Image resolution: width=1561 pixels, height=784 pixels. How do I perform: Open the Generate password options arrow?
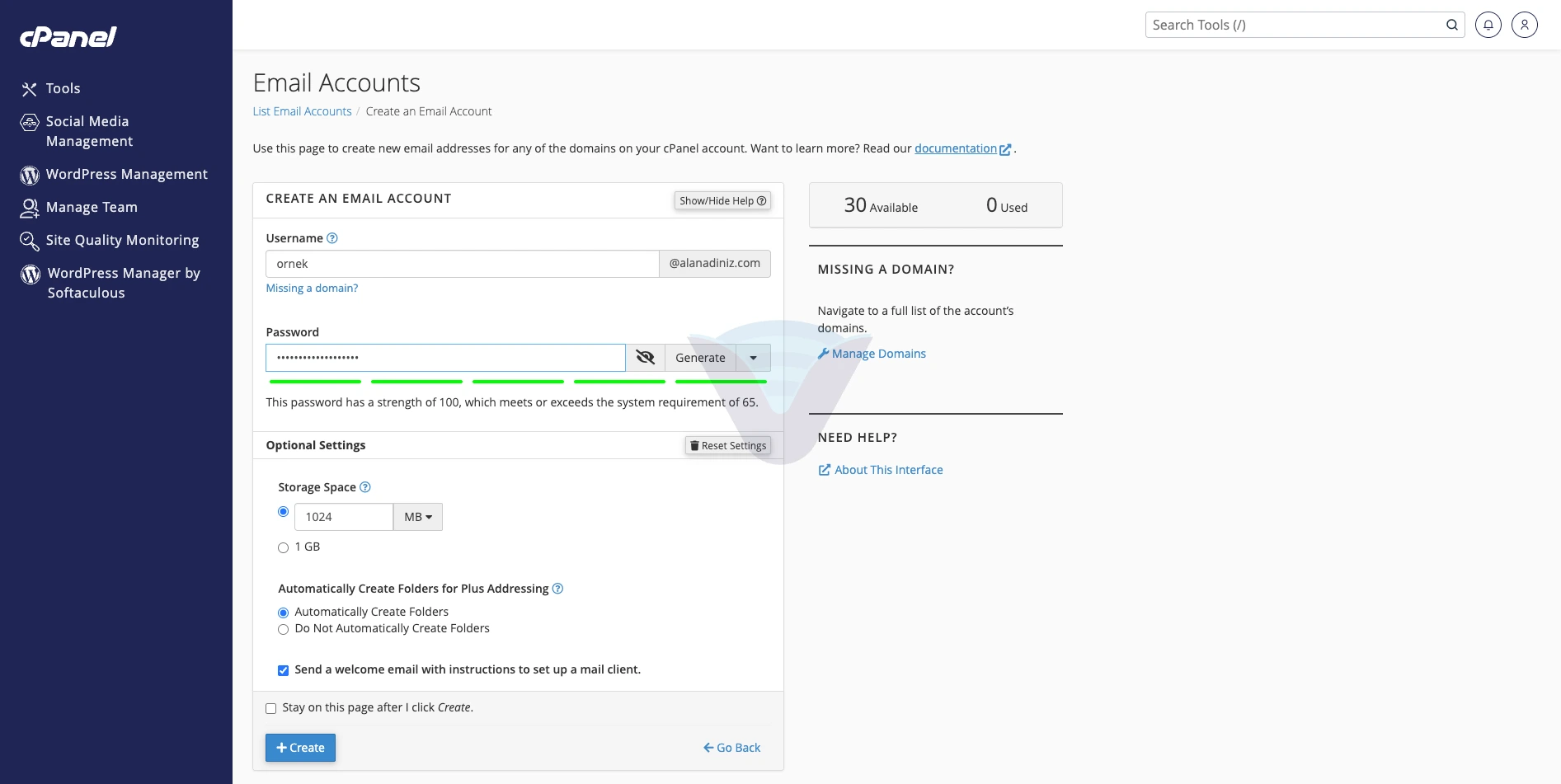coord(754,358)
